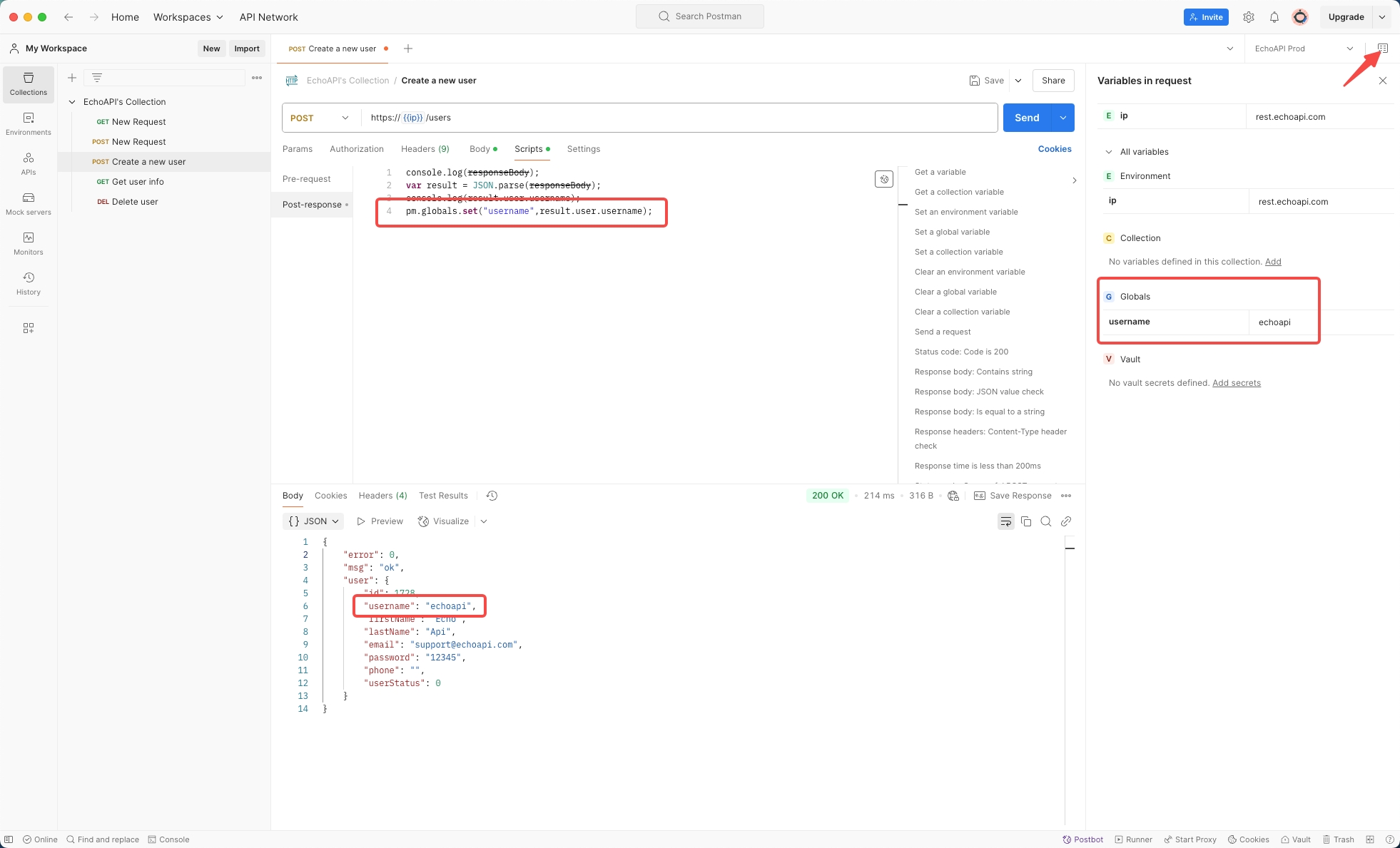Click the Import button
Viewport: 1400px width, 848px height.
pyautogui.click(x=247, y=48)
